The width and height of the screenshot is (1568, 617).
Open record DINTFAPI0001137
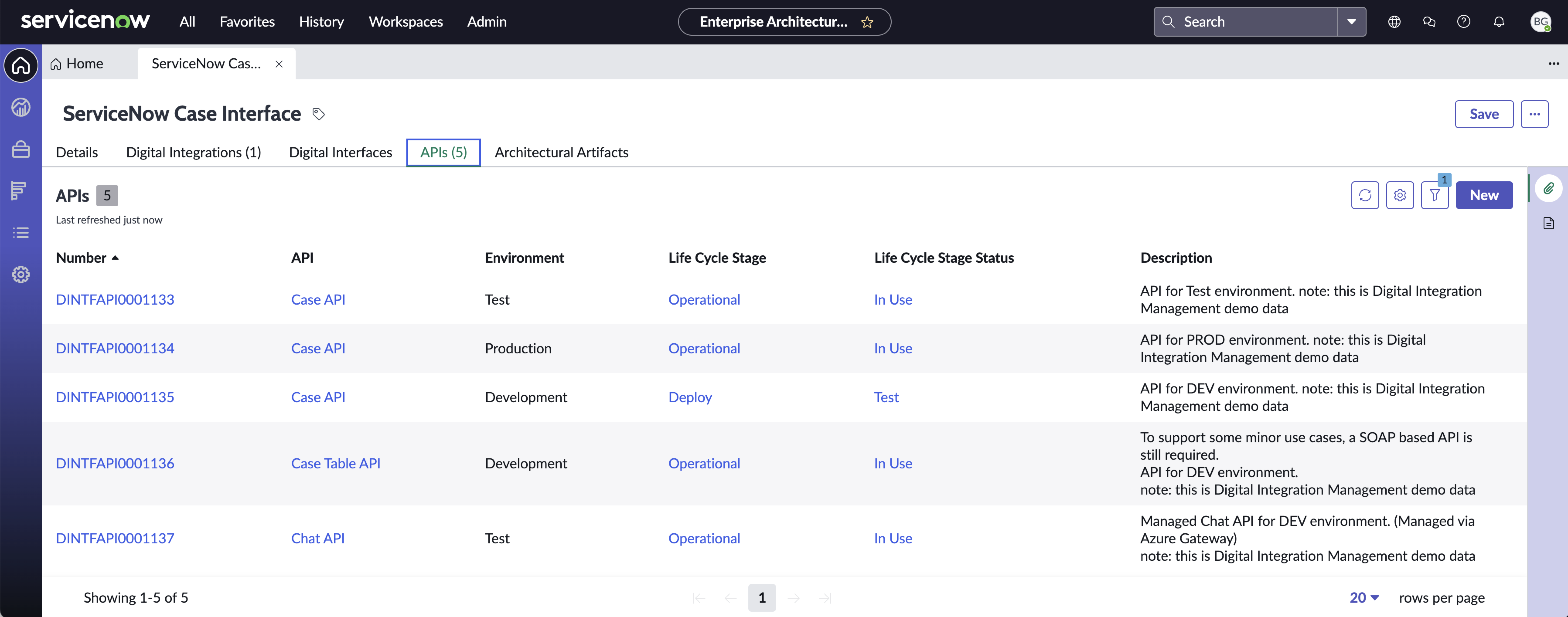(x=115, y=539)
